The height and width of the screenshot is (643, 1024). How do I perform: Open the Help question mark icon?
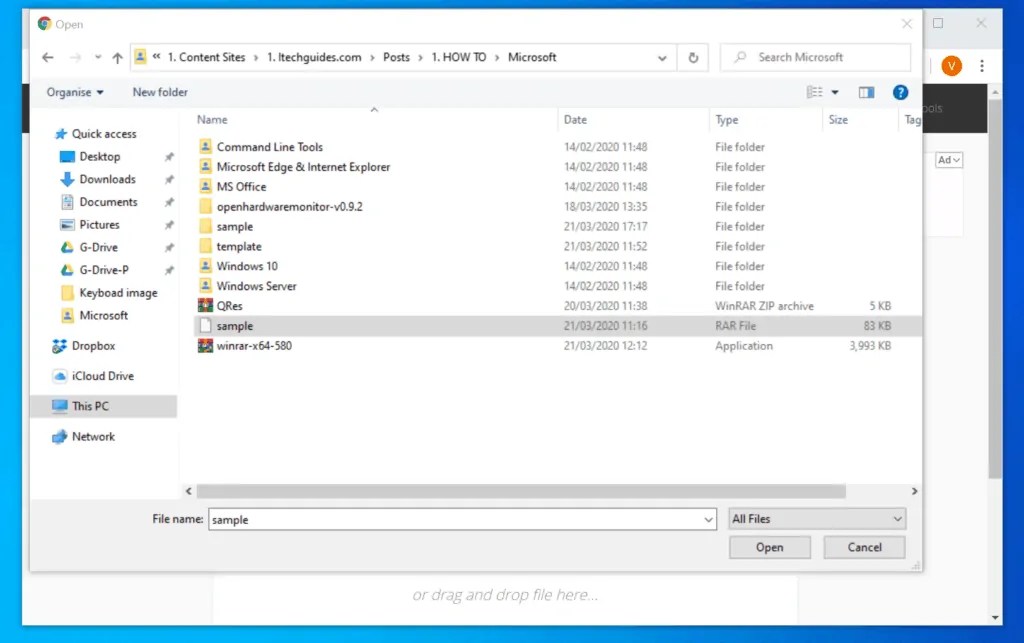click(x=899, y=91)
